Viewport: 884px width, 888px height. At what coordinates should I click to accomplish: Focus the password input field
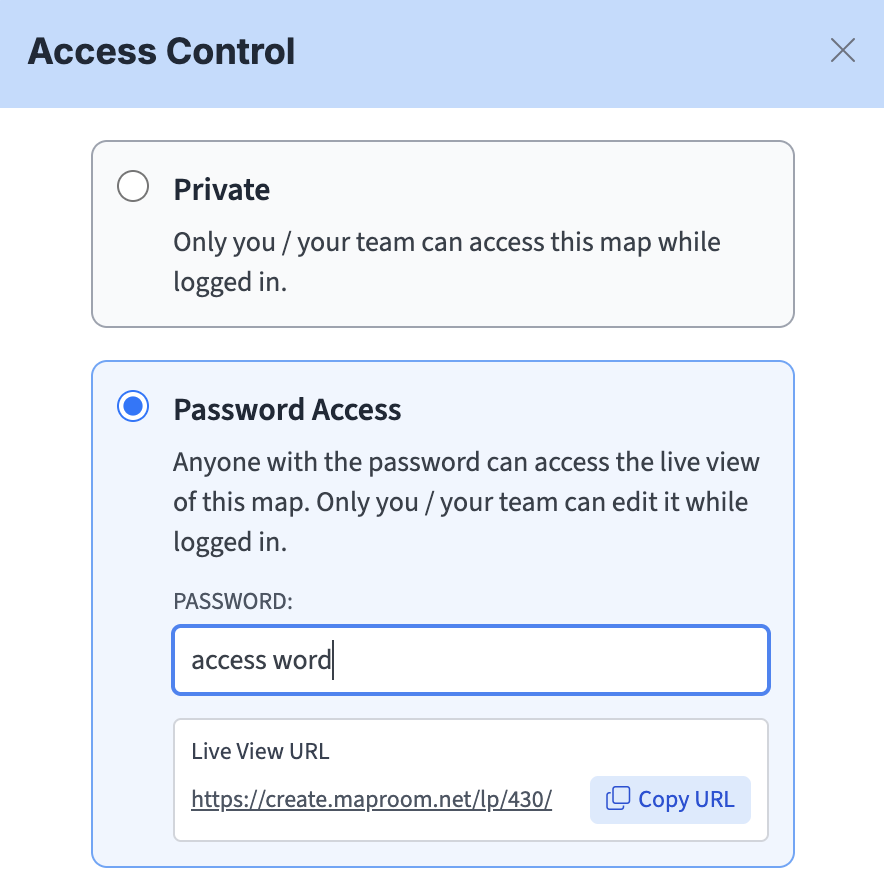[x=470, y=660]
